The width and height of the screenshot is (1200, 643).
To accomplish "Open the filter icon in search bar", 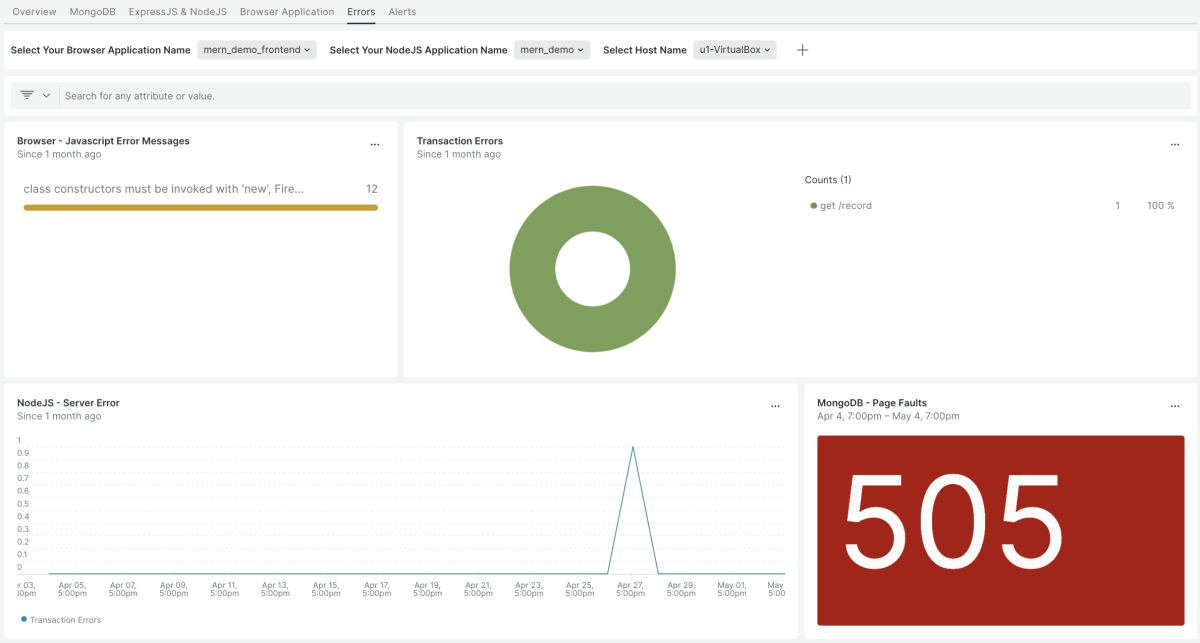I will (27, 95).
